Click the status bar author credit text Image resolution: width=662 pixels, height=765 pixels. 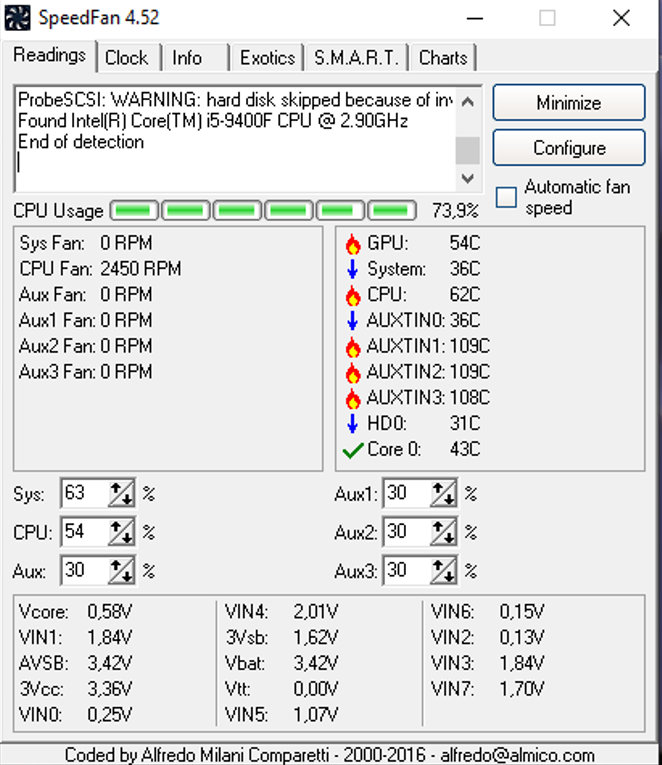tap(330, 755)
